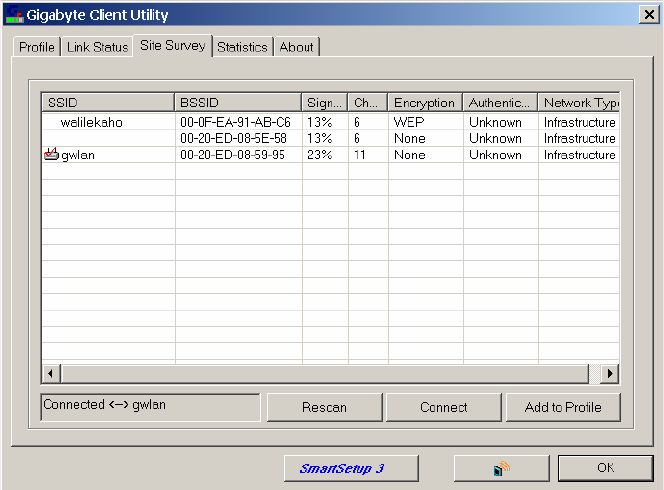
Task: Click the horizontal scrollbar thumb
Action: (325, 374)
